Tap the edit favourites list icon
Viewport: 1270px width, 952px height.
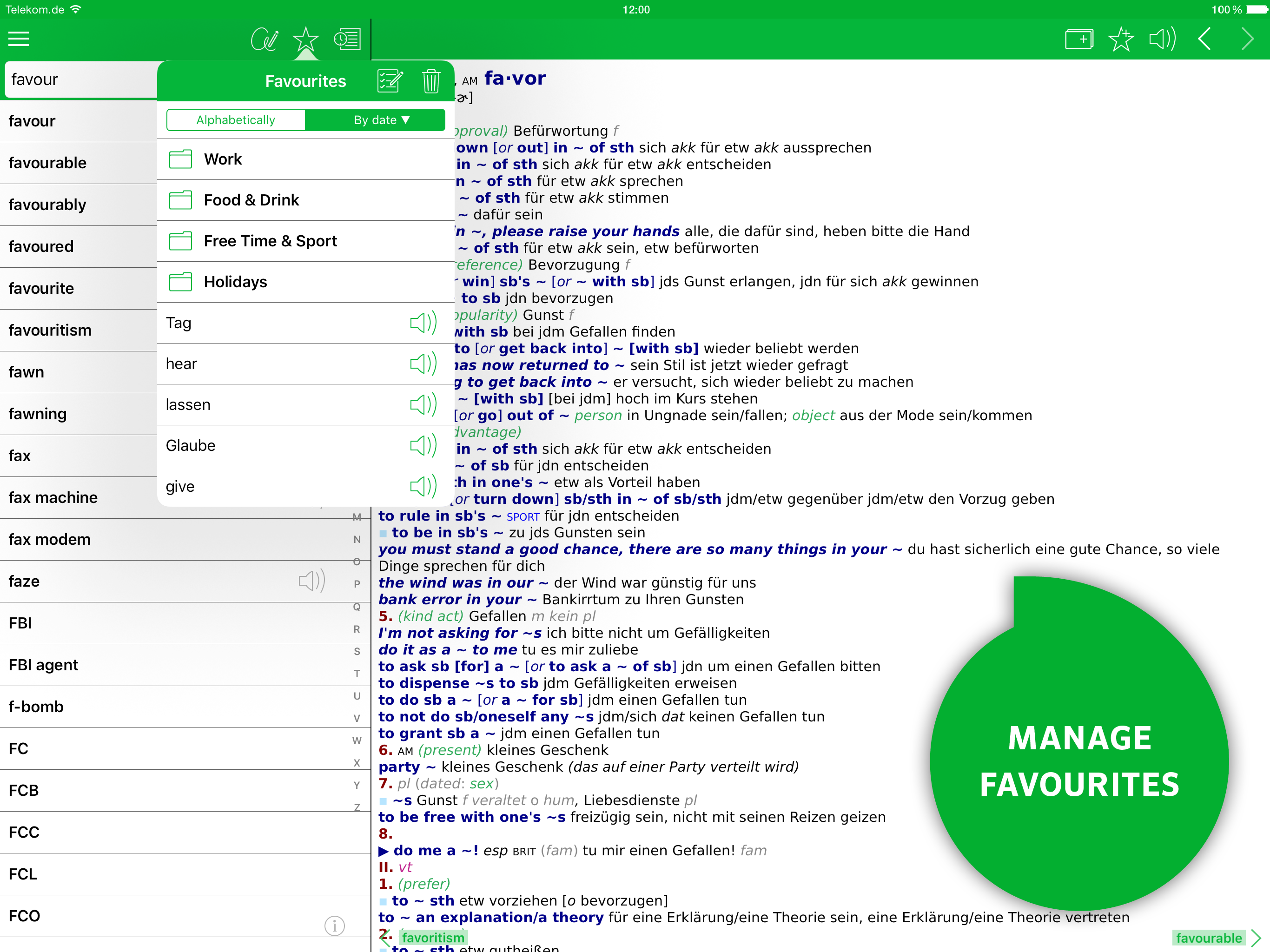coord(390,81)
